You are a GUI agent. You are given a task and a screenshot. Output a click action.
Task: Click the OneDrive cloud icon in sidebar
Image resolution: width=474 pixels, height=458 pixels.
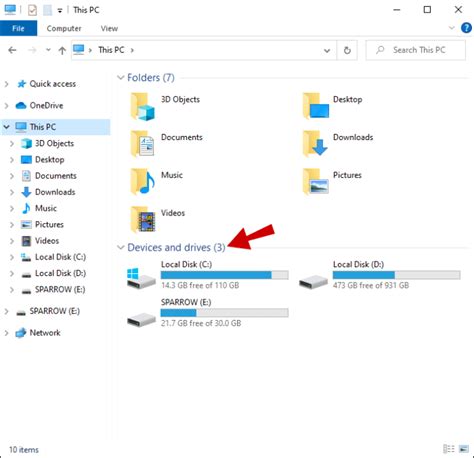(21, 106)
